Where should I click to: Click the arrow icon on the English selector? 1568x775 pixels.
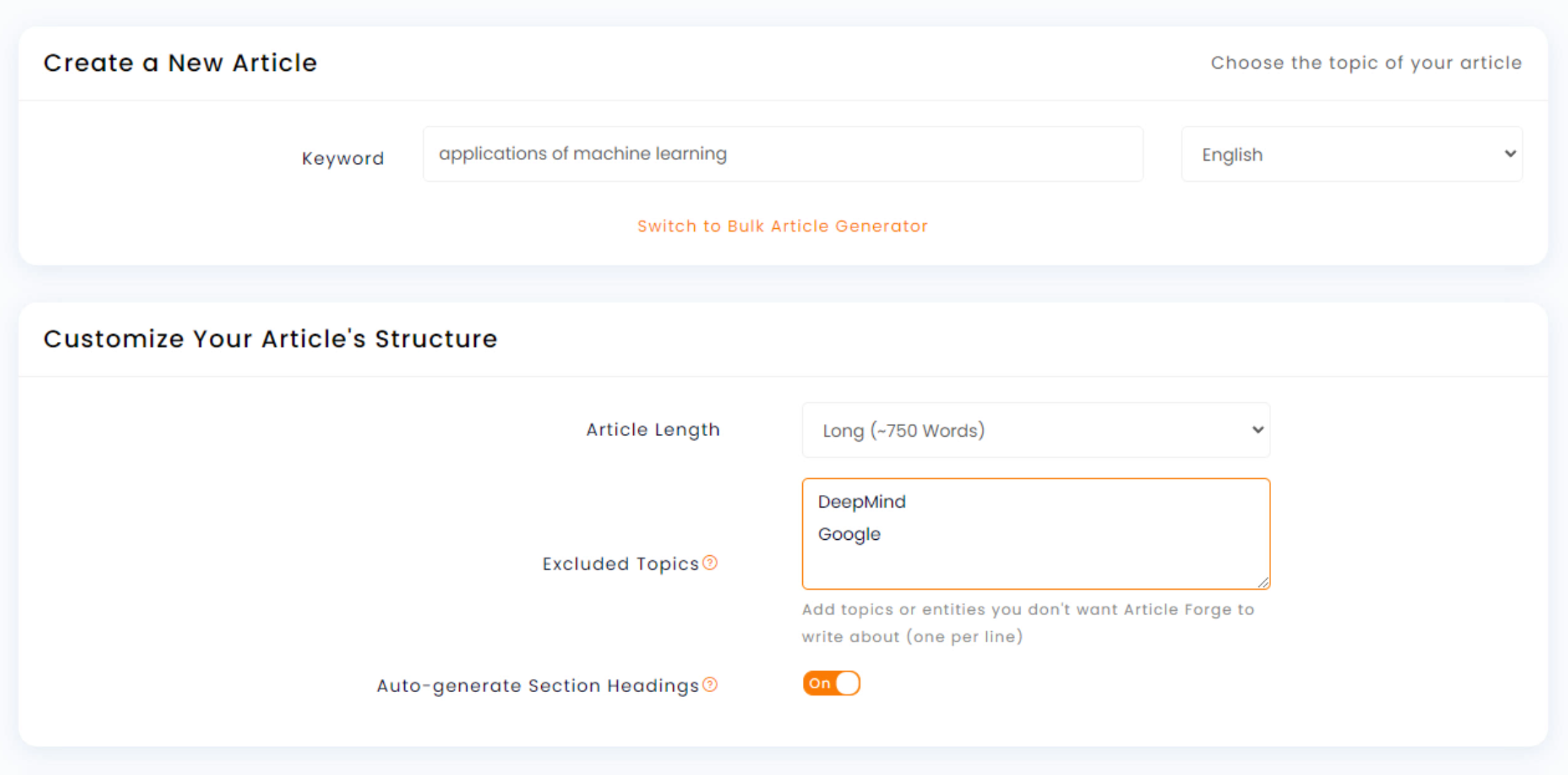(x=1510, y=154)
